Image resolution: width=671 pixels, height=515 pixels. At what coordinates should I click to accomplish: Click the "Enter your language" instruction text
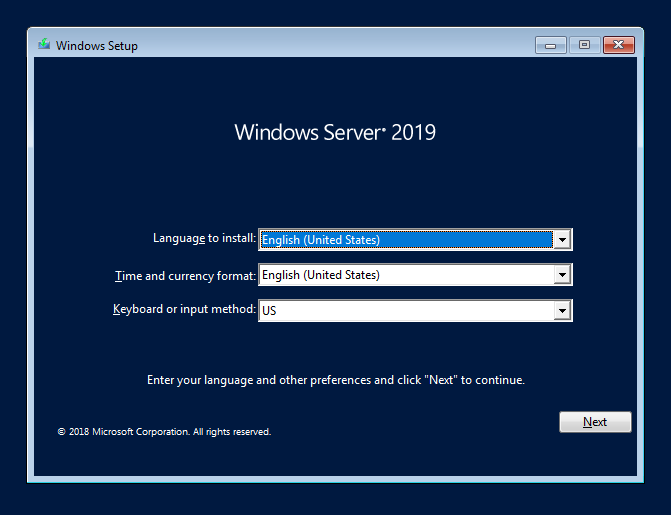coord(335,380)
